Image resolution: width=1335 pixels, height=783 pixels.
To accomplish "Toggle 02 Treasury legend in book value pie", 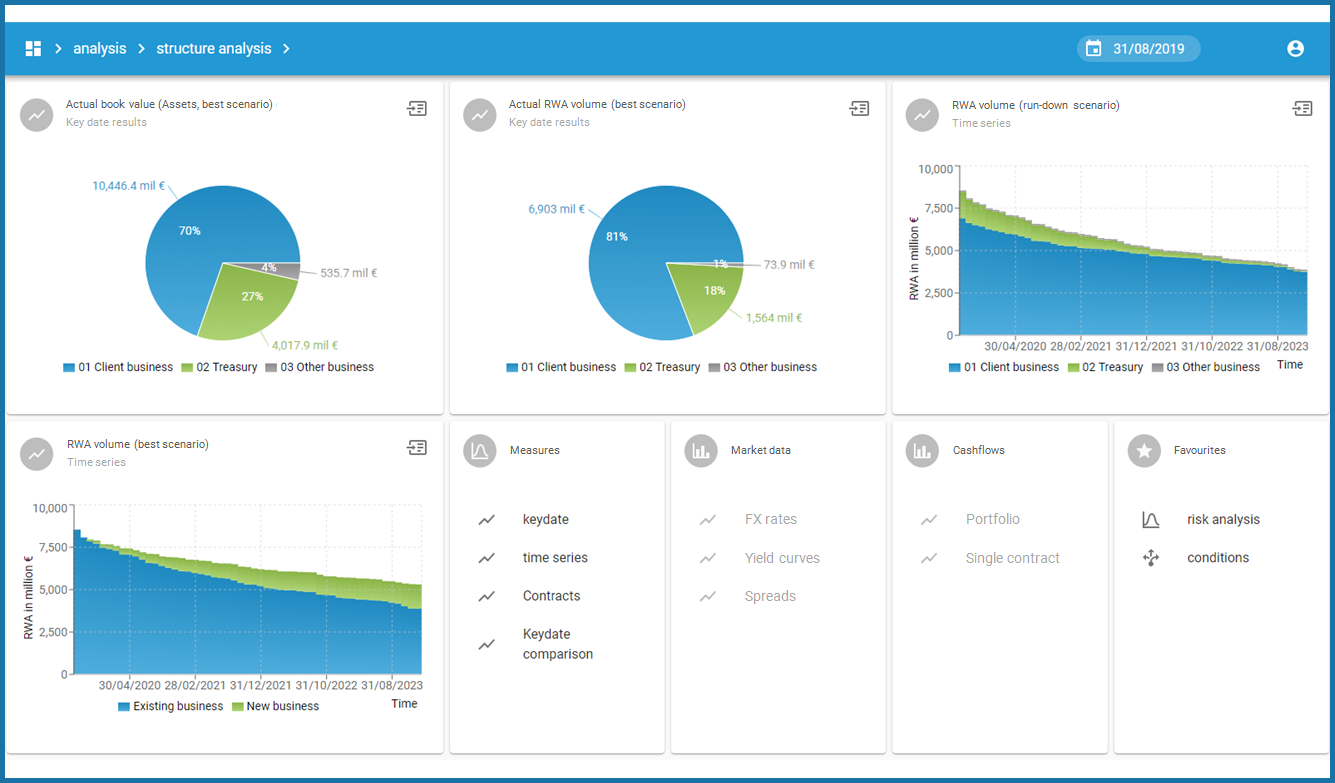I will coord(219,367).
